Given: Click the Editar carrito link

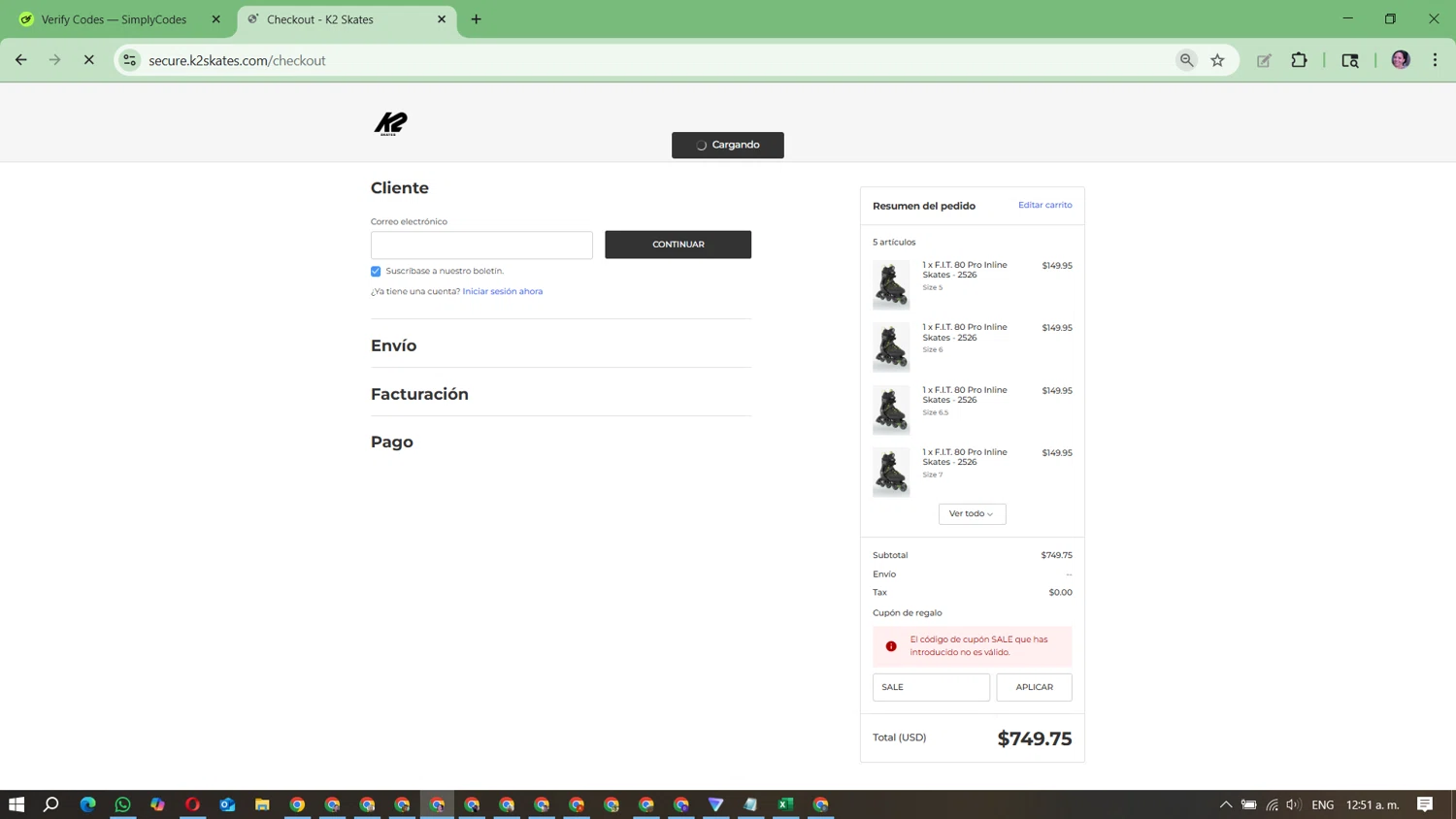Looking at the screenshot, I should pyautogui.click(x=1044, y=205).
